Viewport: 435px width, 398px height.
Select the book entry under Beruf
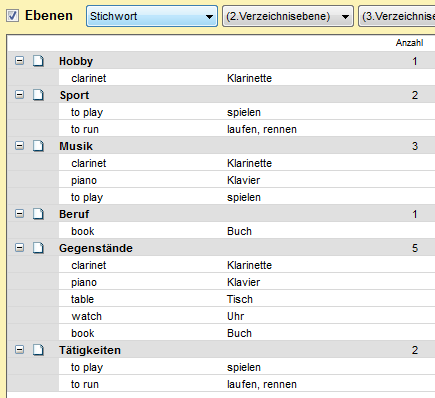[x=247, y=231]
